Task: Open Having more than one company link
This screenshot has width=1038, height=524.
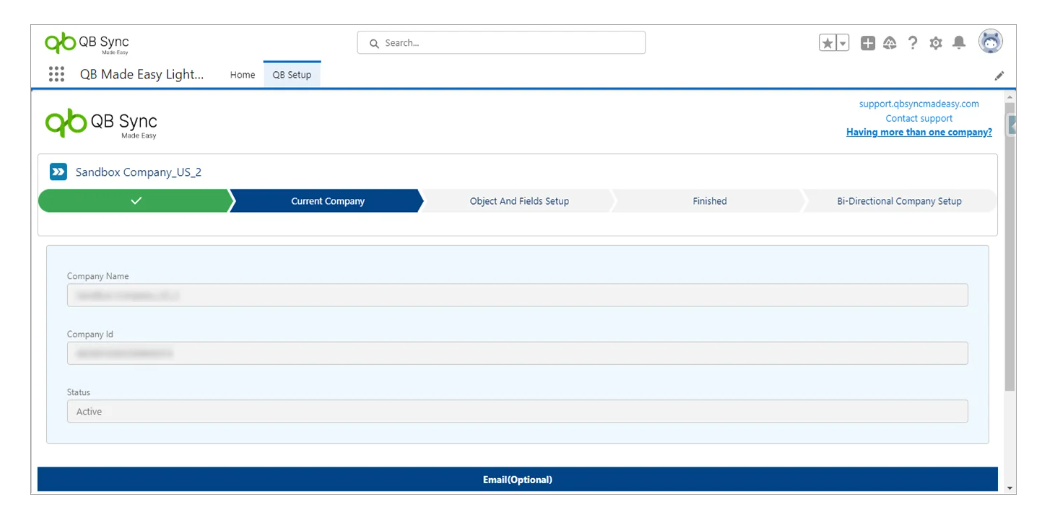Action: [919, 132]
